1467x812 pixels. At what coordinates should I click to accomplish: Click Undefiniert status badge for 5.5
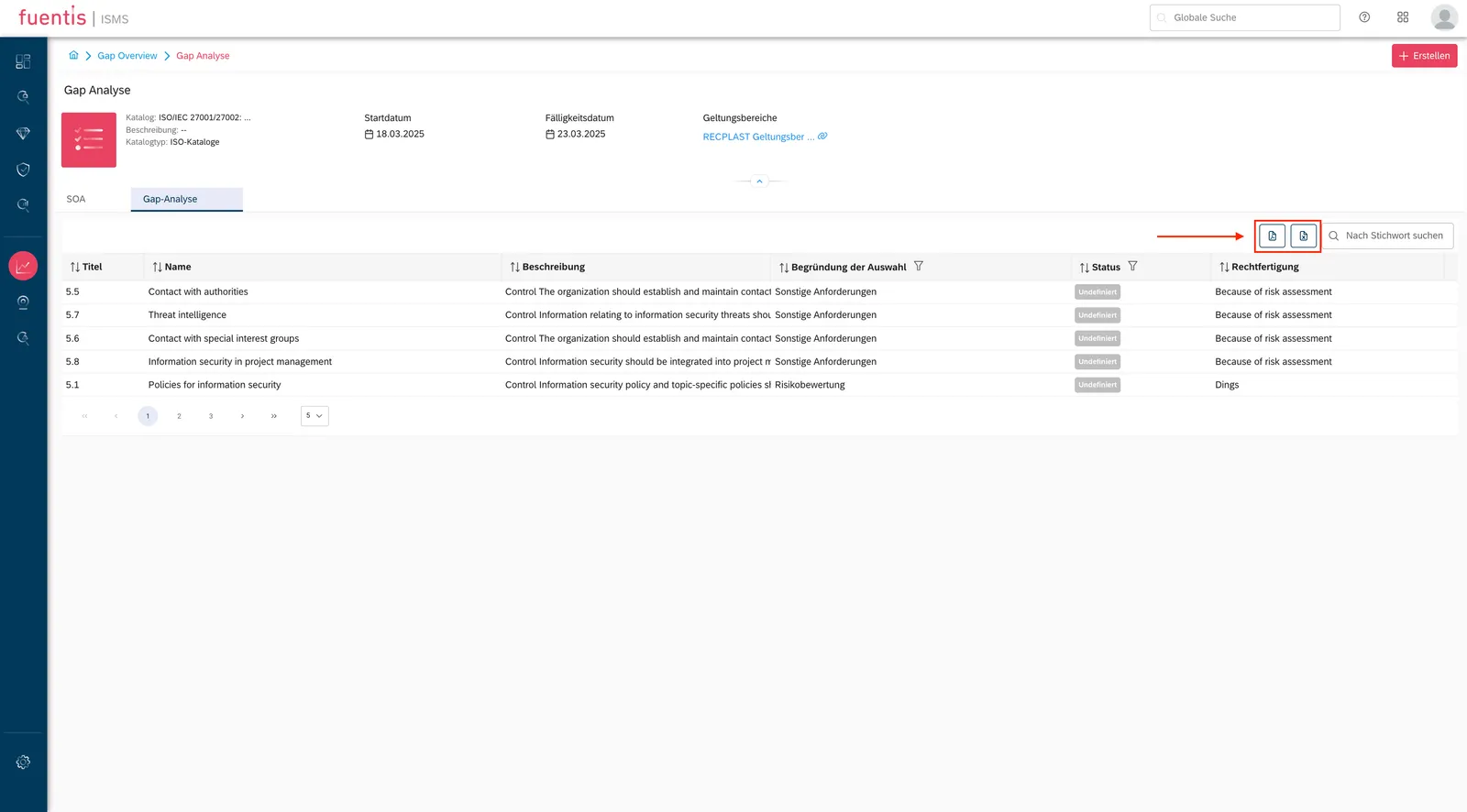(x=1097, y=292)
